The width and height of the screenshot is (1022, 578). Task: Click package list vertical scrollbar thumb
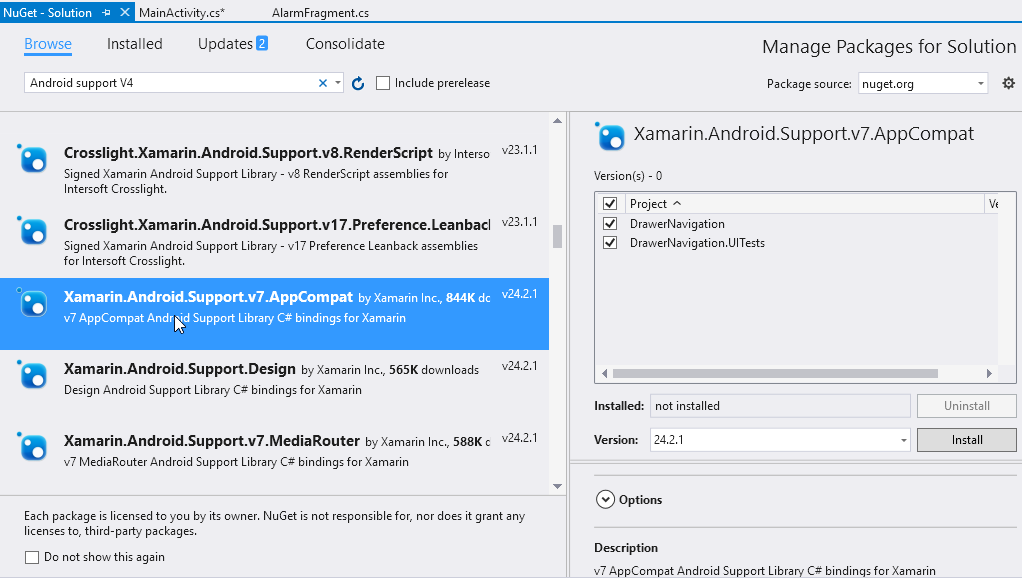pos(557,237)
